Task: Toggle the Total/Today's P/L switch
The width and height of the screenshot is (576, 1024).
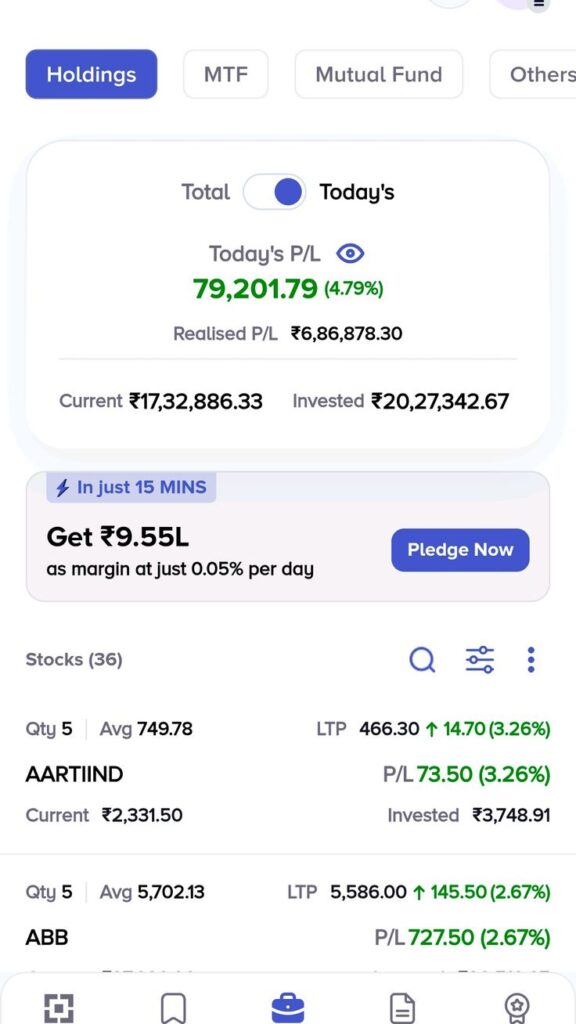Action: (274, 192)
